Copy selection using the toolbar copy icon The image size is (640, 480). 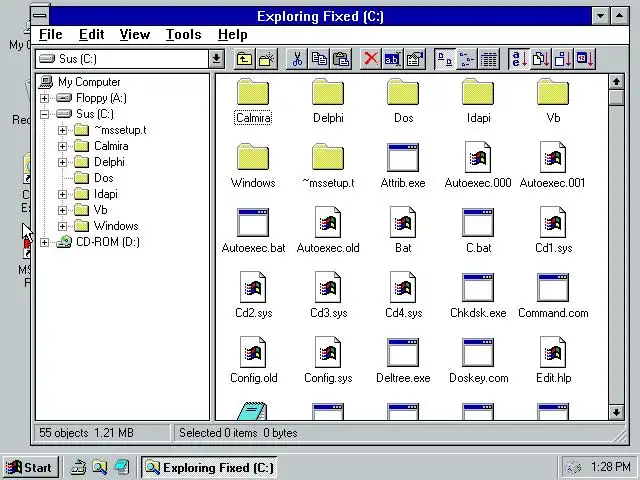coord(319,59)
